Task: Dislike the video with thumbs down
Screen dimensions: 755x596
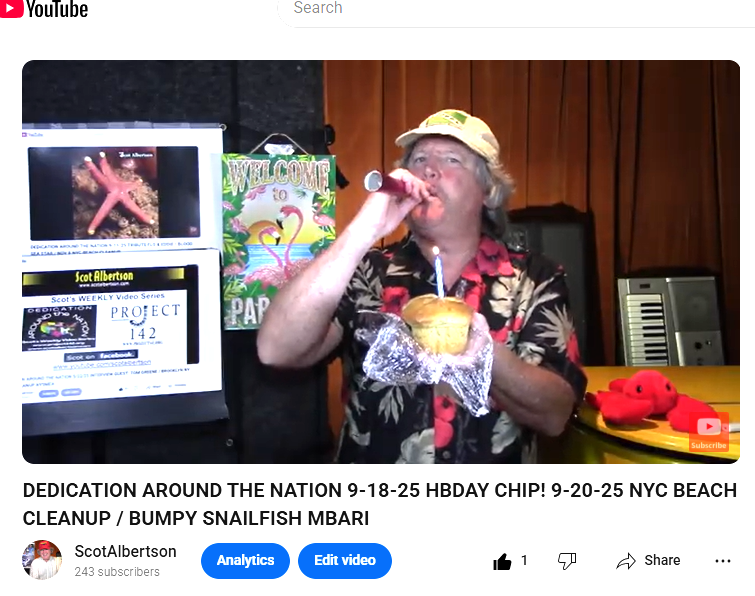Action: click(567, 561)
